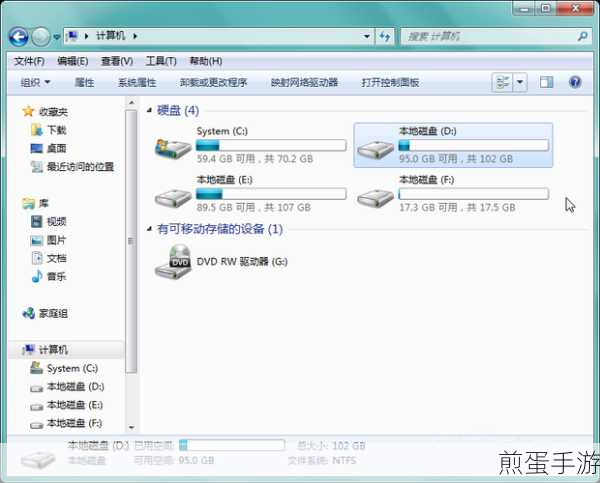The height and width of the screenshot is (483, 600).
Task: Select the 库 libraries icon
Action: coord(29,203)
